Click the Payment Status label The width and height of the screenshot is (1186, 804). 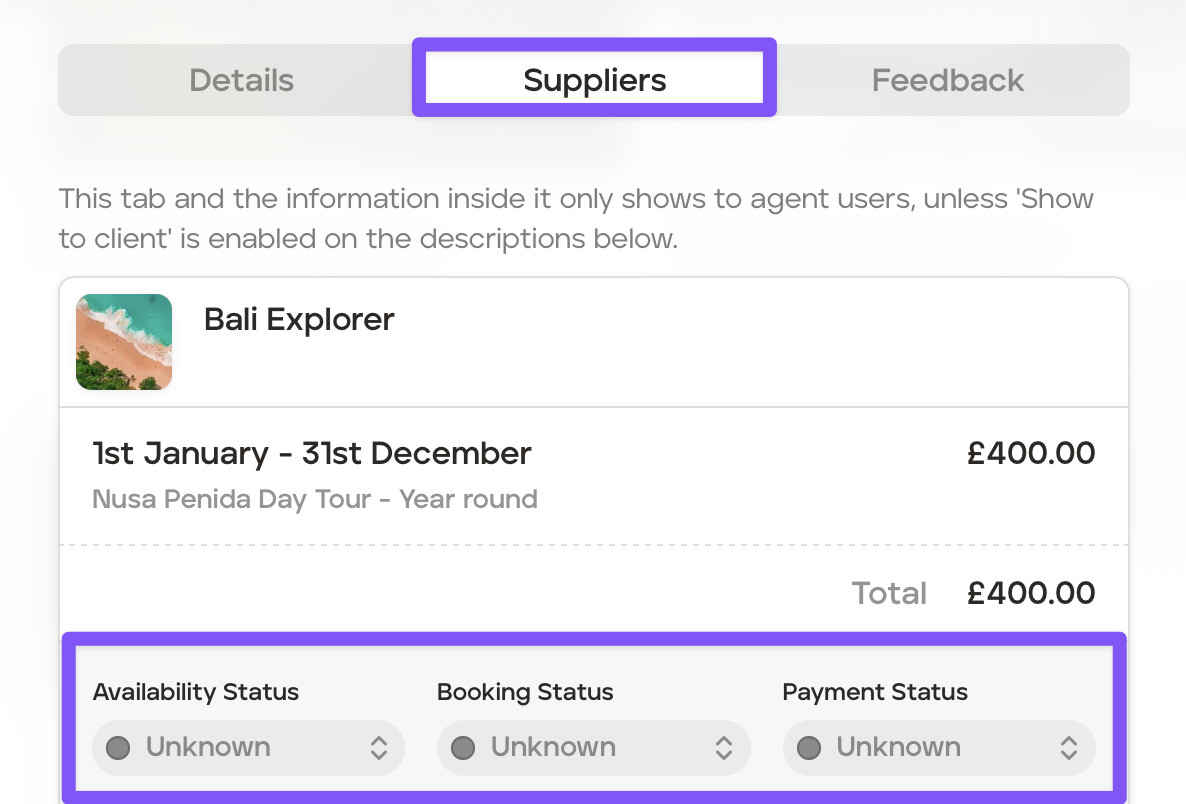click(875, 692)
